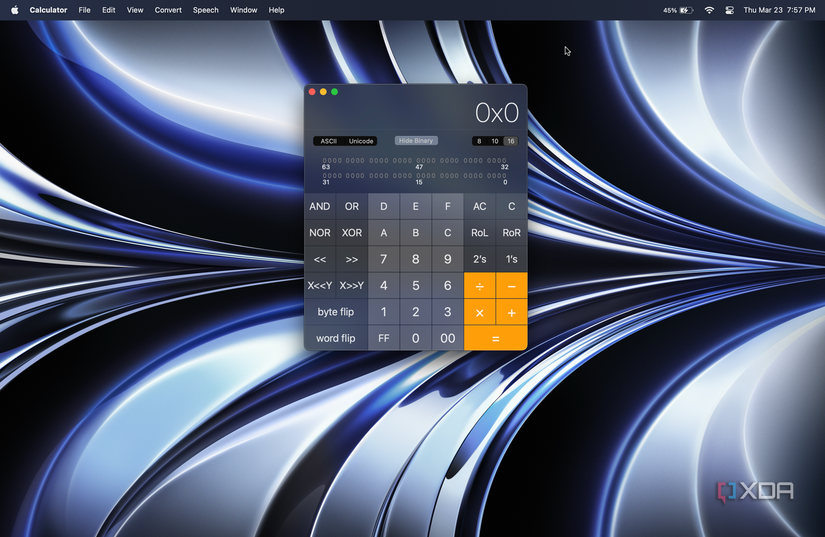The image size is (825, 537).
Task: Click the RoR rotate right key
Action: pyautogui.click(x=511, y=232)
